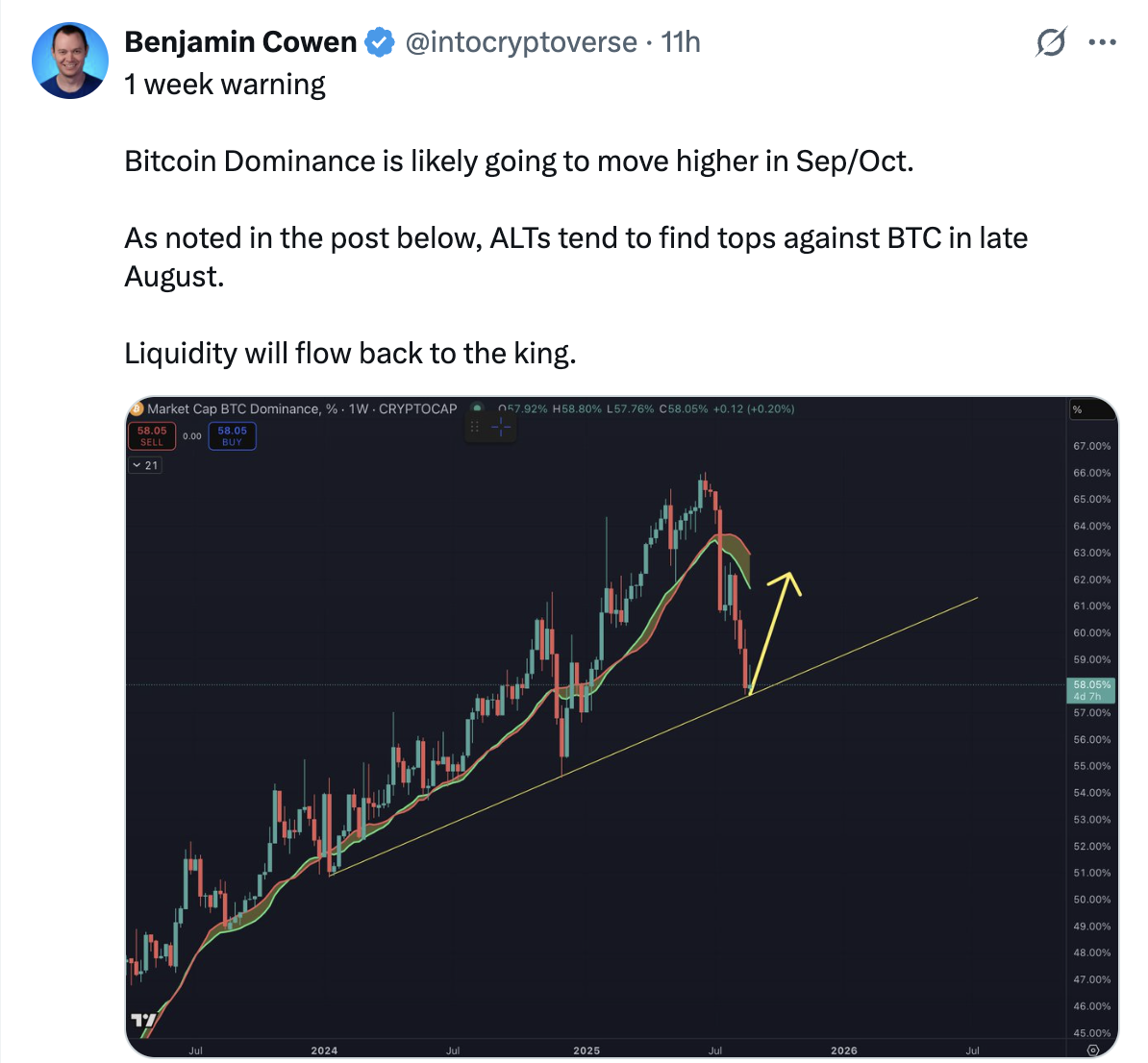Open the % price scale selector
Image resolution: width=1148 pixels, height=1063 pixels.
(1077, 409)
